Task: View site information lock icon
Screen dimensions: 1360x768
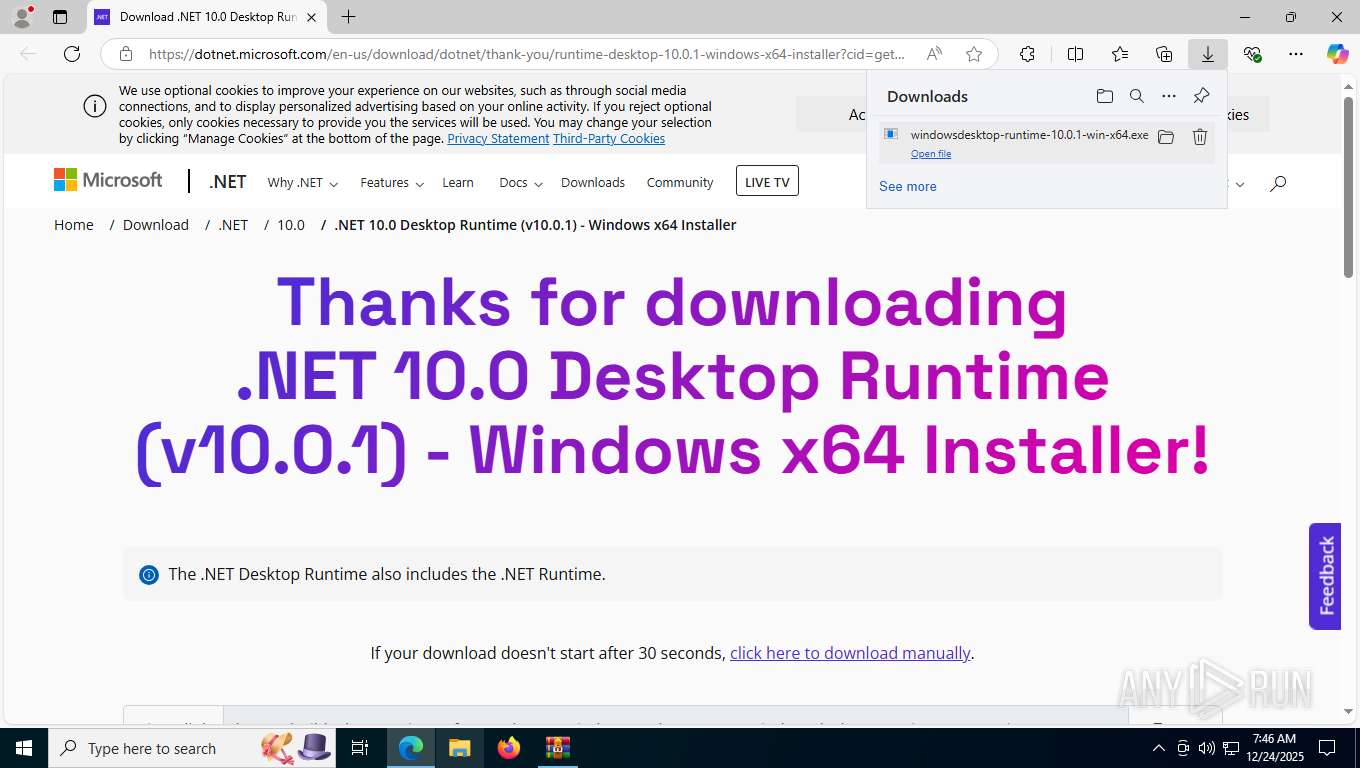Action: point(126,54)
